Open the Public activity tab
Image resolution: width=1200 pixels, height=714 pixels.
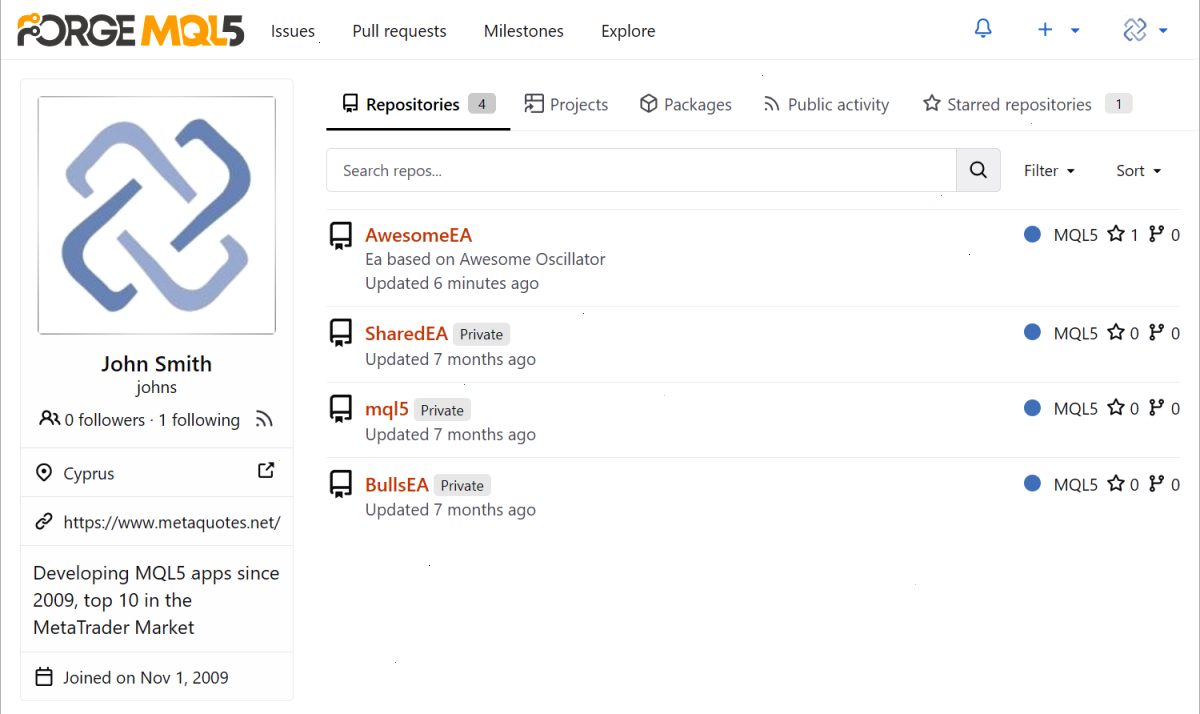(x=826, y=104)
